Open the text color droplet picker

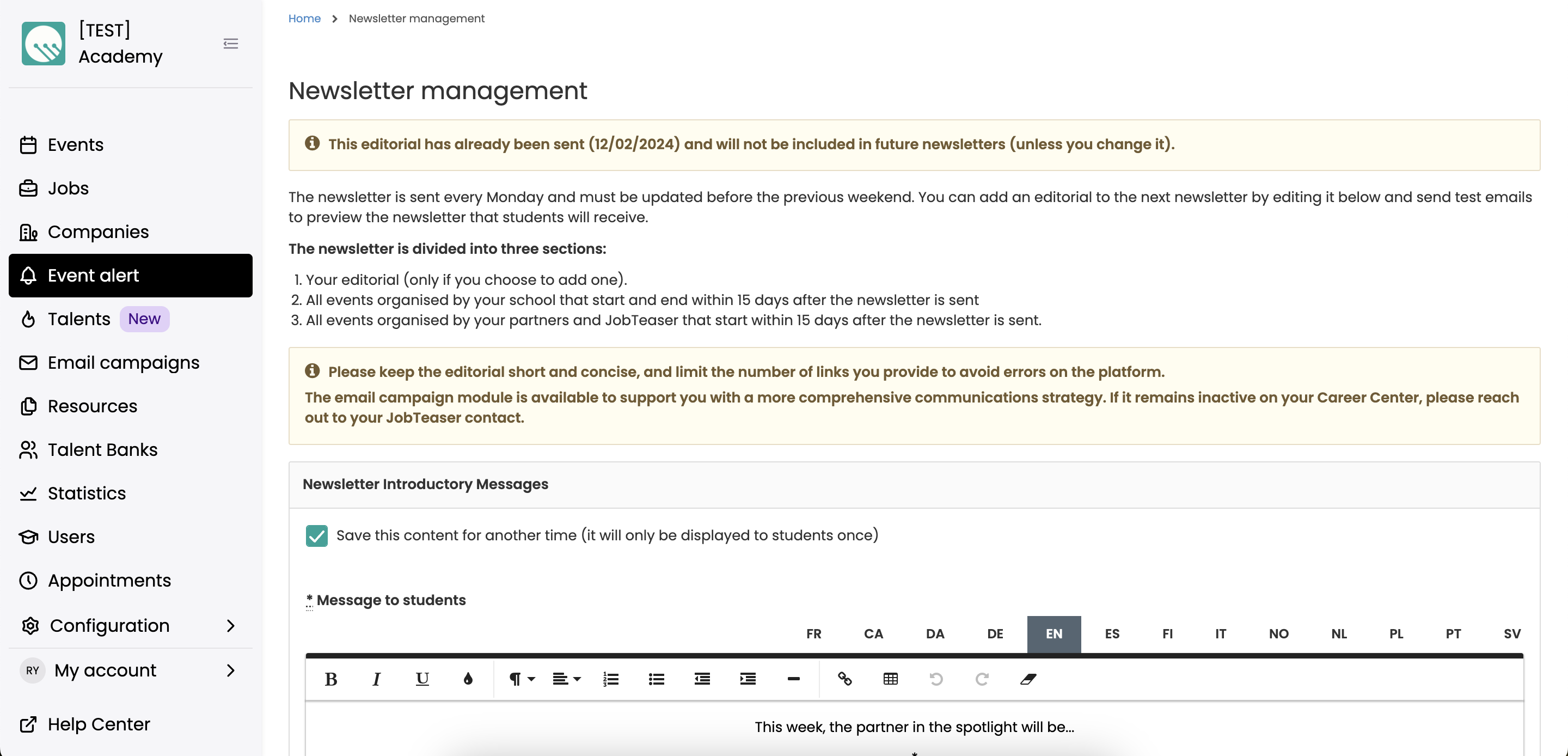click(468, 679)
